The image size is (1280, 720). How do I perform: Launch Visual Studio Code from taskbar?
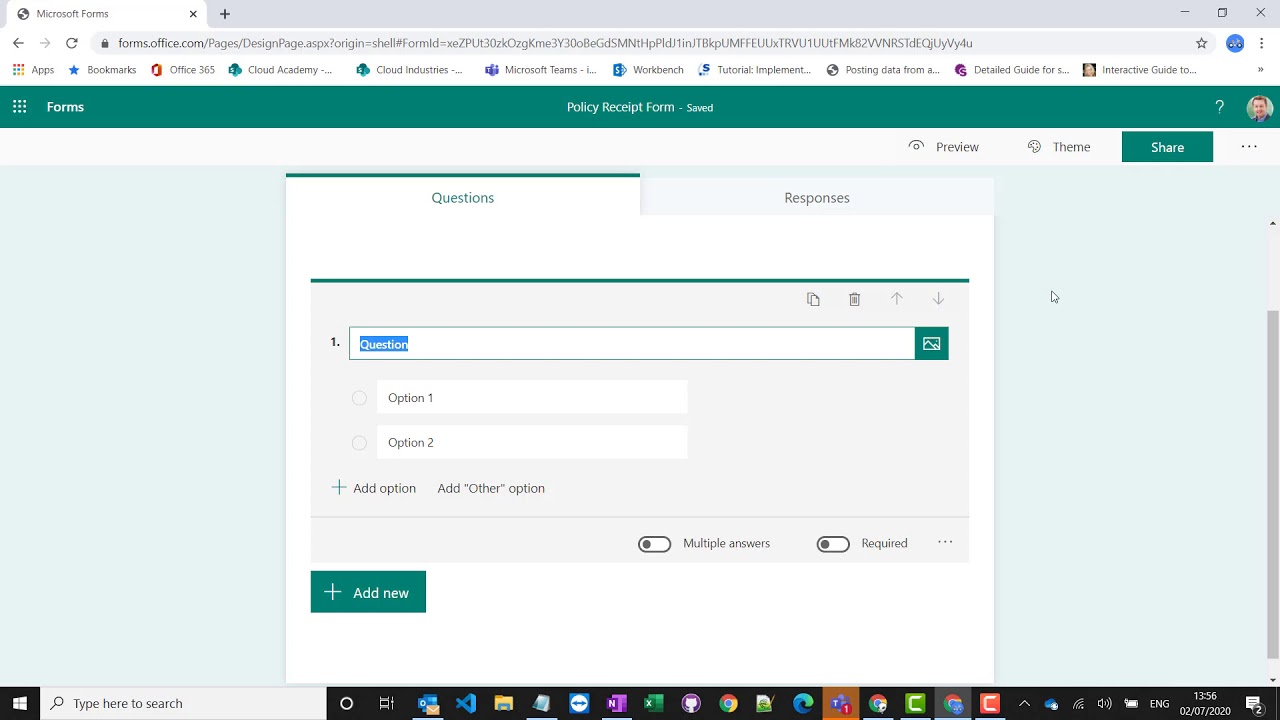click(x=466, y=703)
